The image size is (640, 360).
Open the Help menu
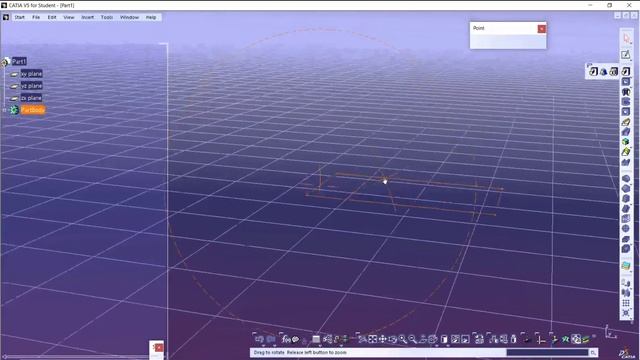pos(151,17)
